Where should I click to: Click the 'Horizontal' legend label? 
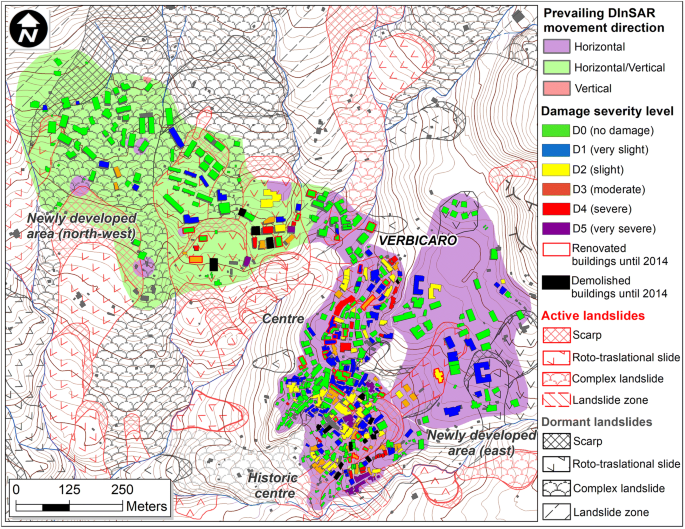pos(599,47)
